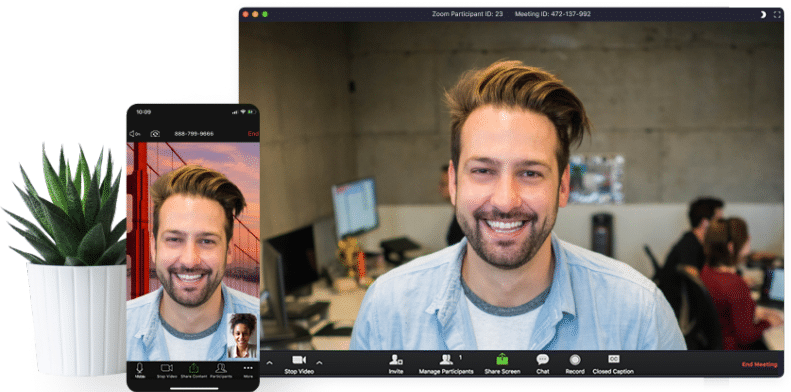Click Zoom Participant ID: 23 in title bar
Viewport: 791px width, 392px height.
(x=467, y=14)
